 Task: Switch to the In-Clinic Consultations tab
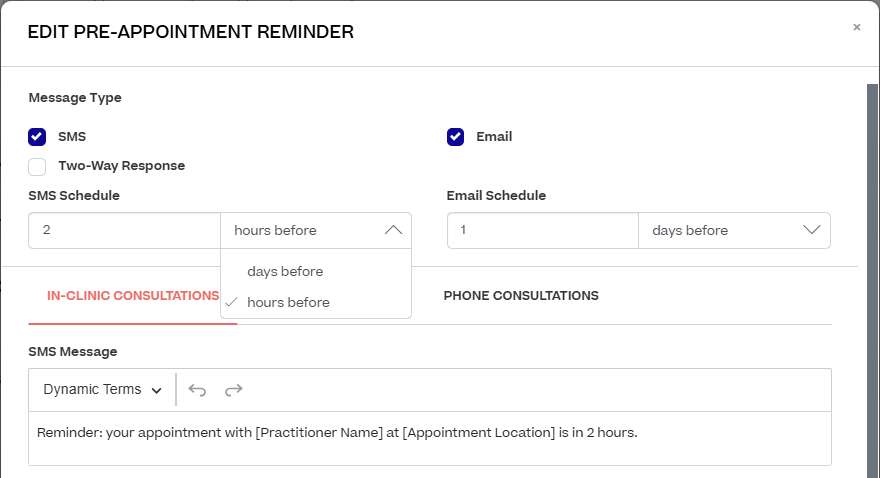[x=133, y=296]
